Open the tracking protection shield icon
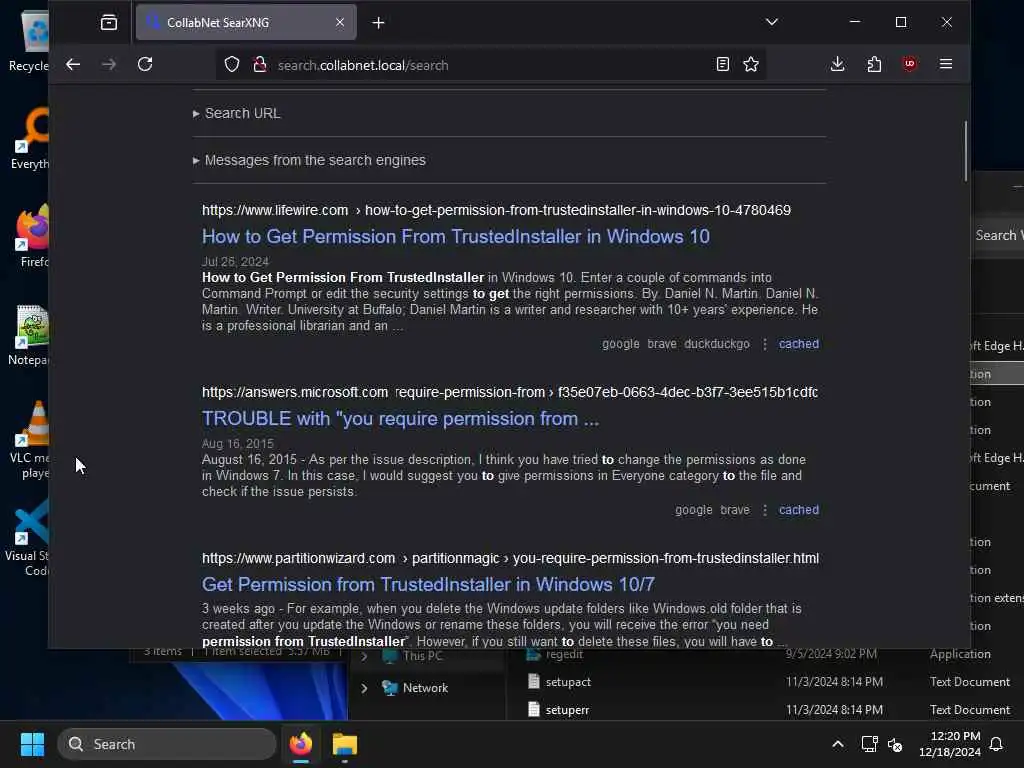This screenshot has width=1024, height=768. [232, 65]
